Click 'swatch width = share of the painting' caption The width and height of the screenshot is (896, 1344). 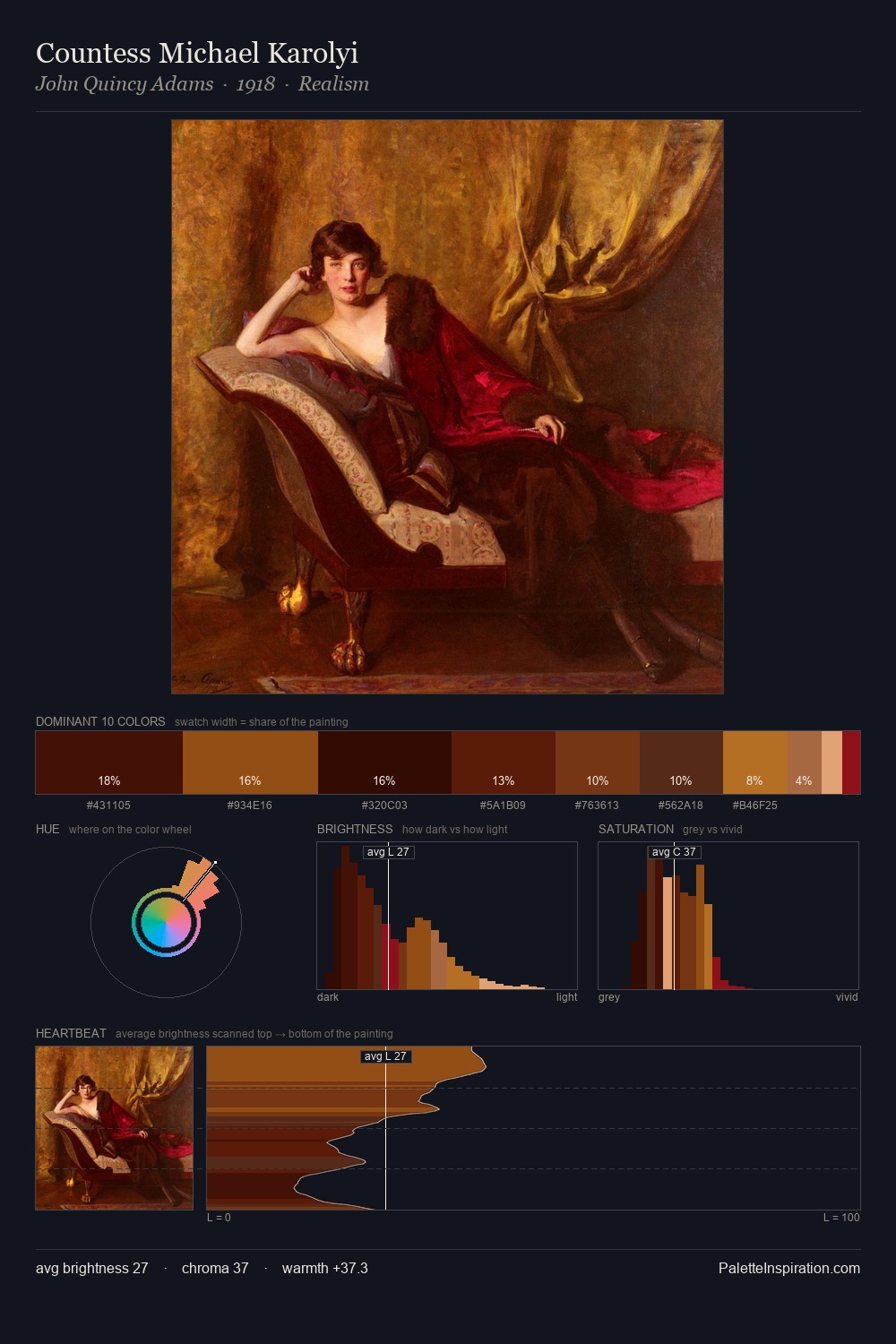(262, 722)
